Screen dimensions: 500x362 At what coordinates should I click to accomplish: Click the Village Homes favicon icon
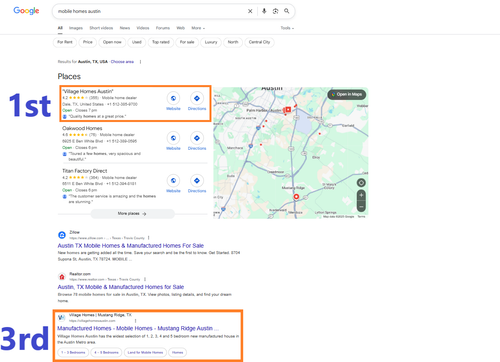61,317
